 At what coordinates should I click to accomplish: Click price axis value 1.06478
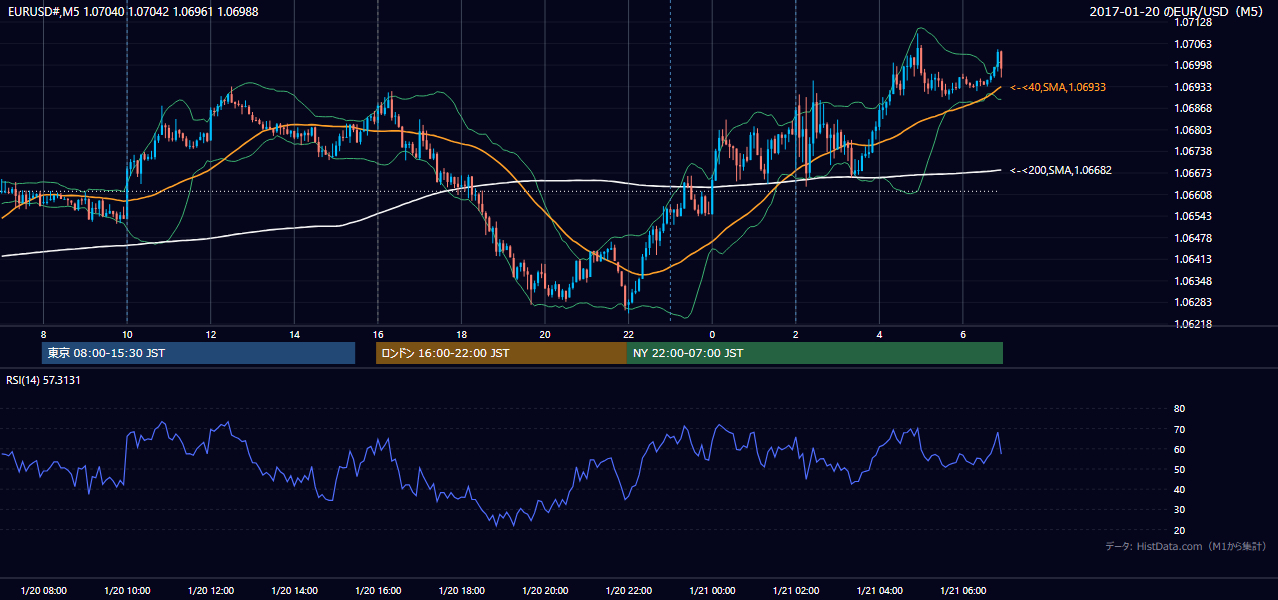point(1194,238)
